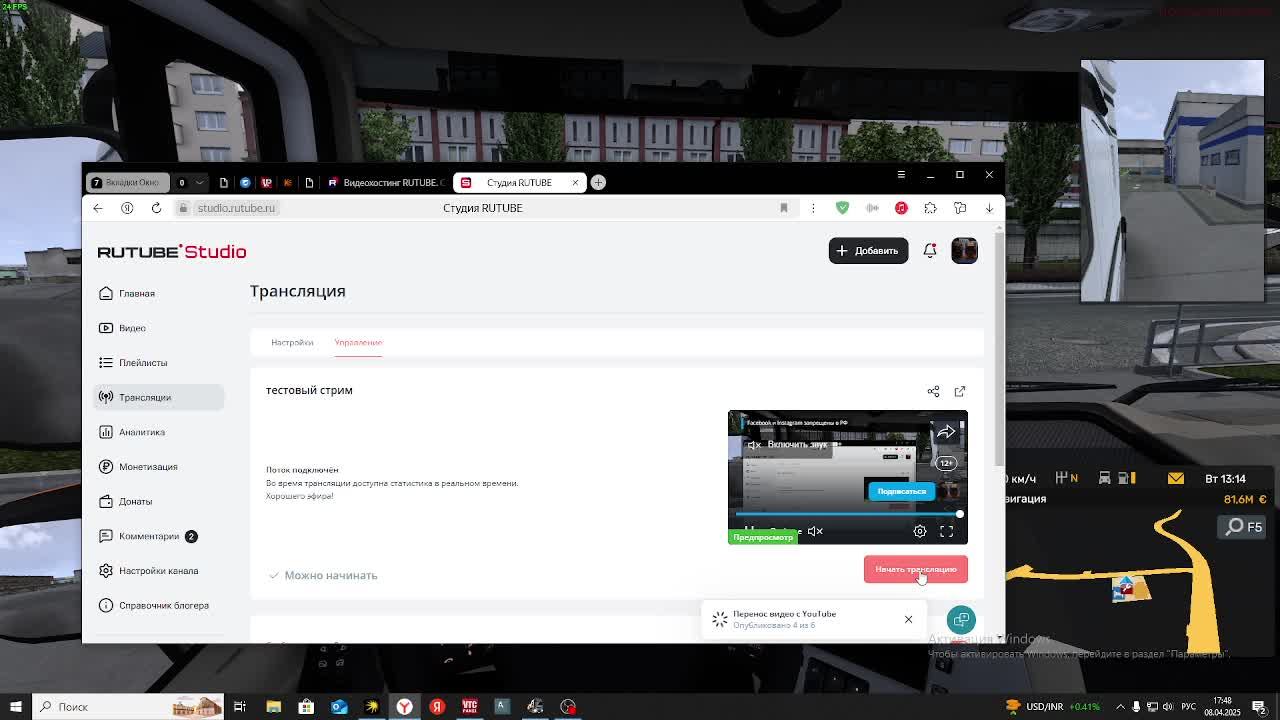Click the USD/INR taskbar widget
This screenshot has width=1280, height=720.
click(1052, 707)
